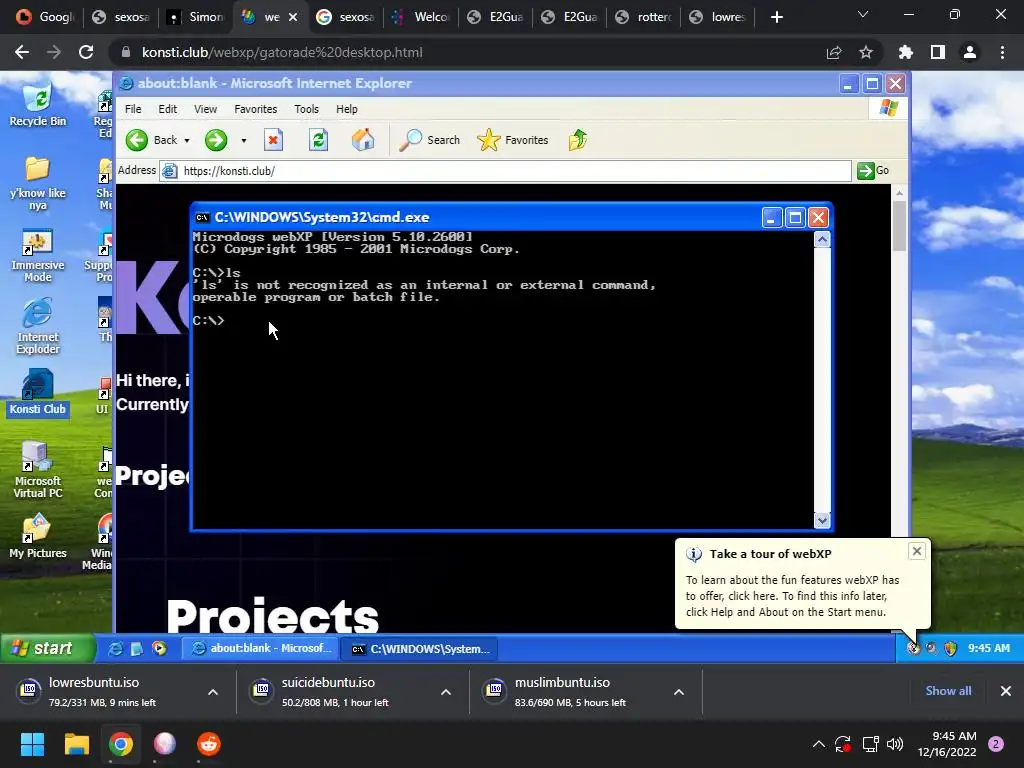Open the Favorites menu in menu bar
Image resolution: width=1024 pixels, height=768 pixels.
(255, 109)
